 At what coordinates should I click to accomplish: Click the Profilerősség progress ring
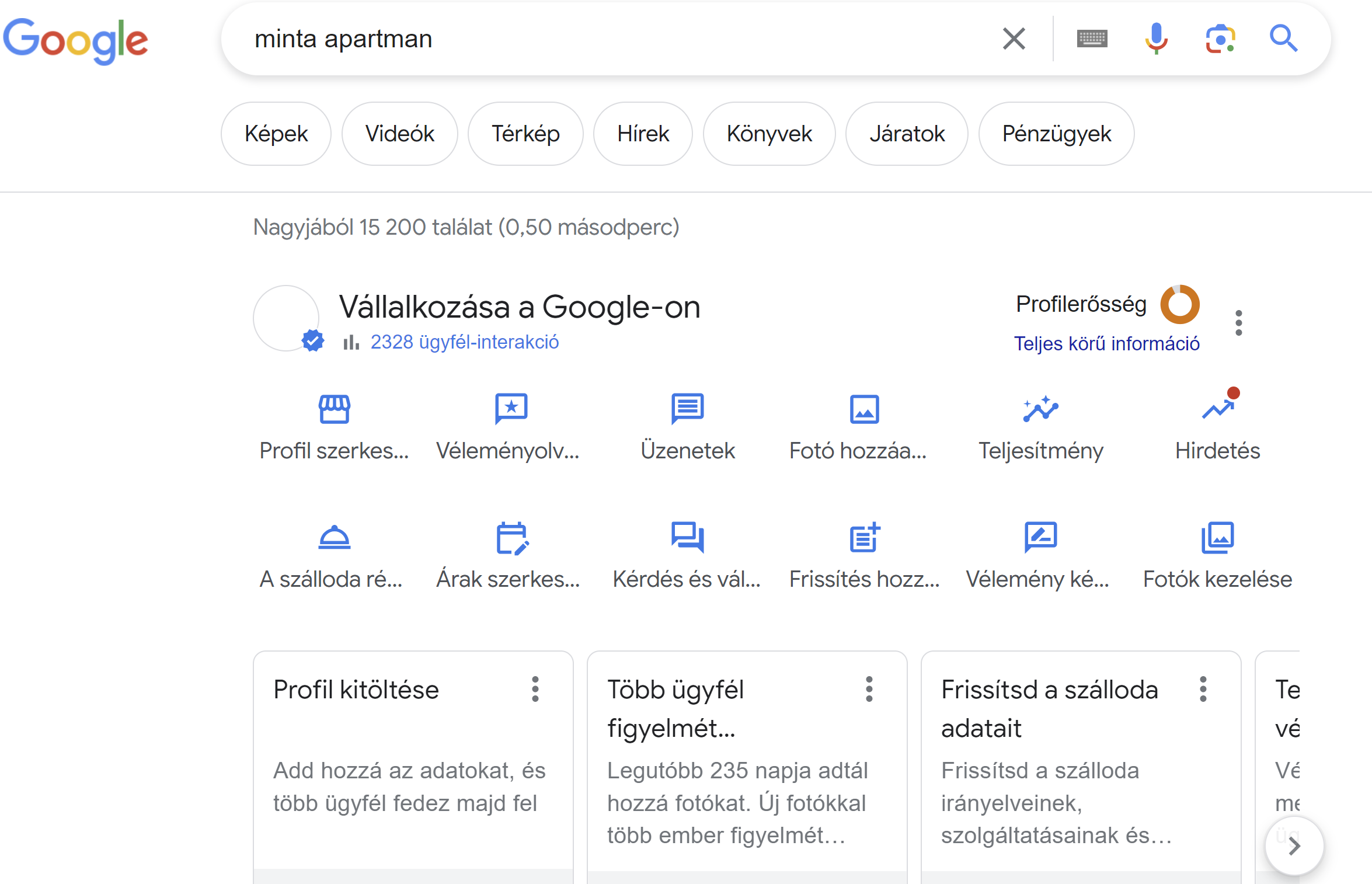coord(1179,304)
